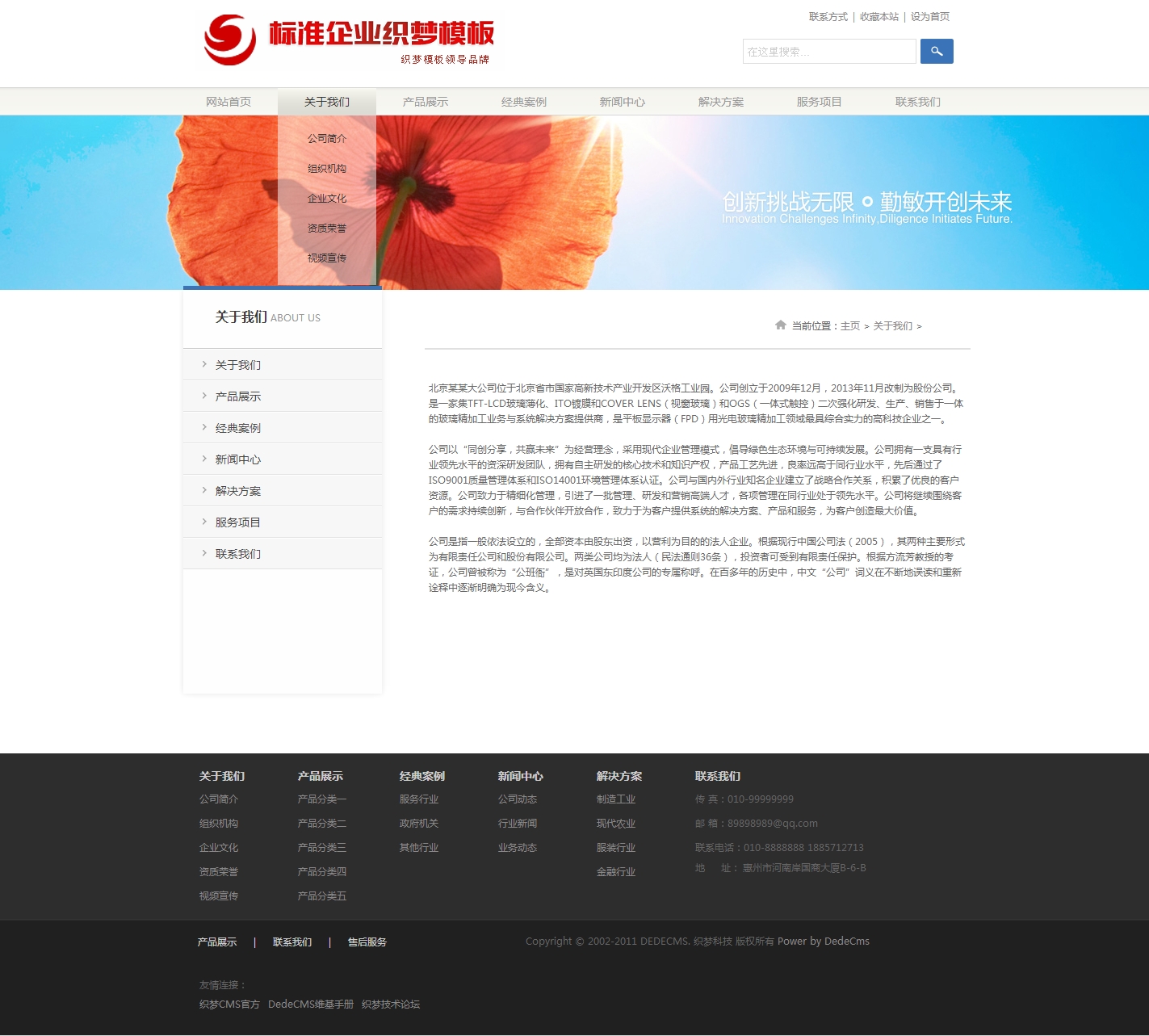Type in the 在这里搜索 search field
The width and height of the screenshot is (1149, 1036).
click(x=828, y=52)
